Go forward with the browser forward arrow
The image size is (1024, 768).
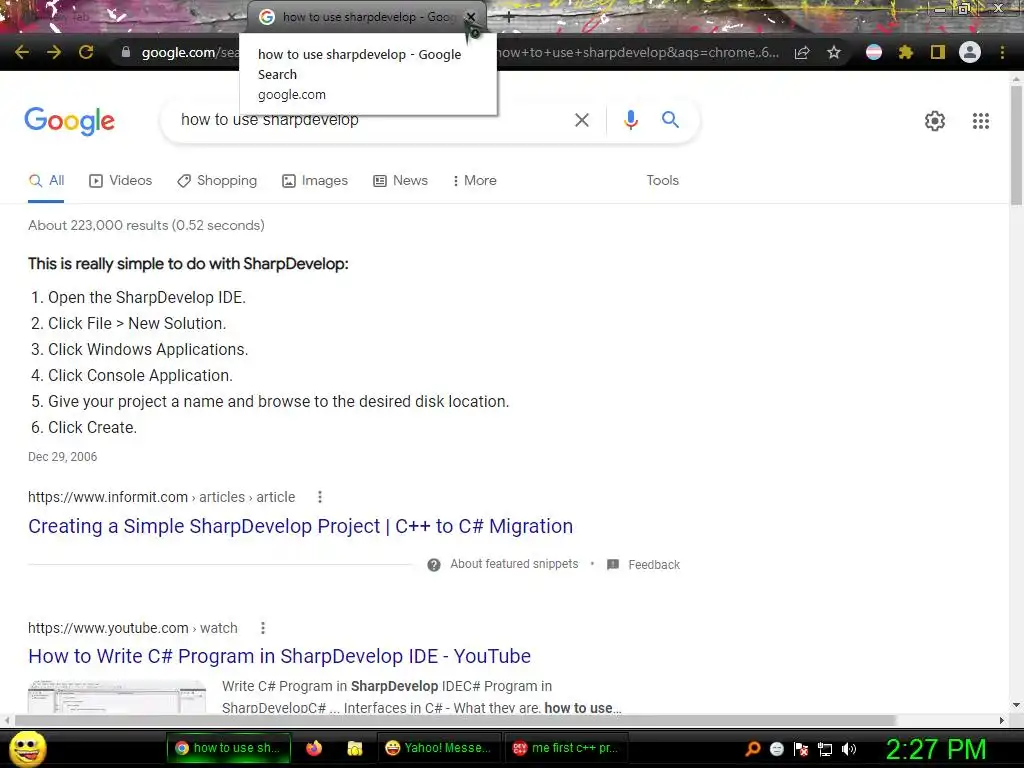[x=54, y=52]
